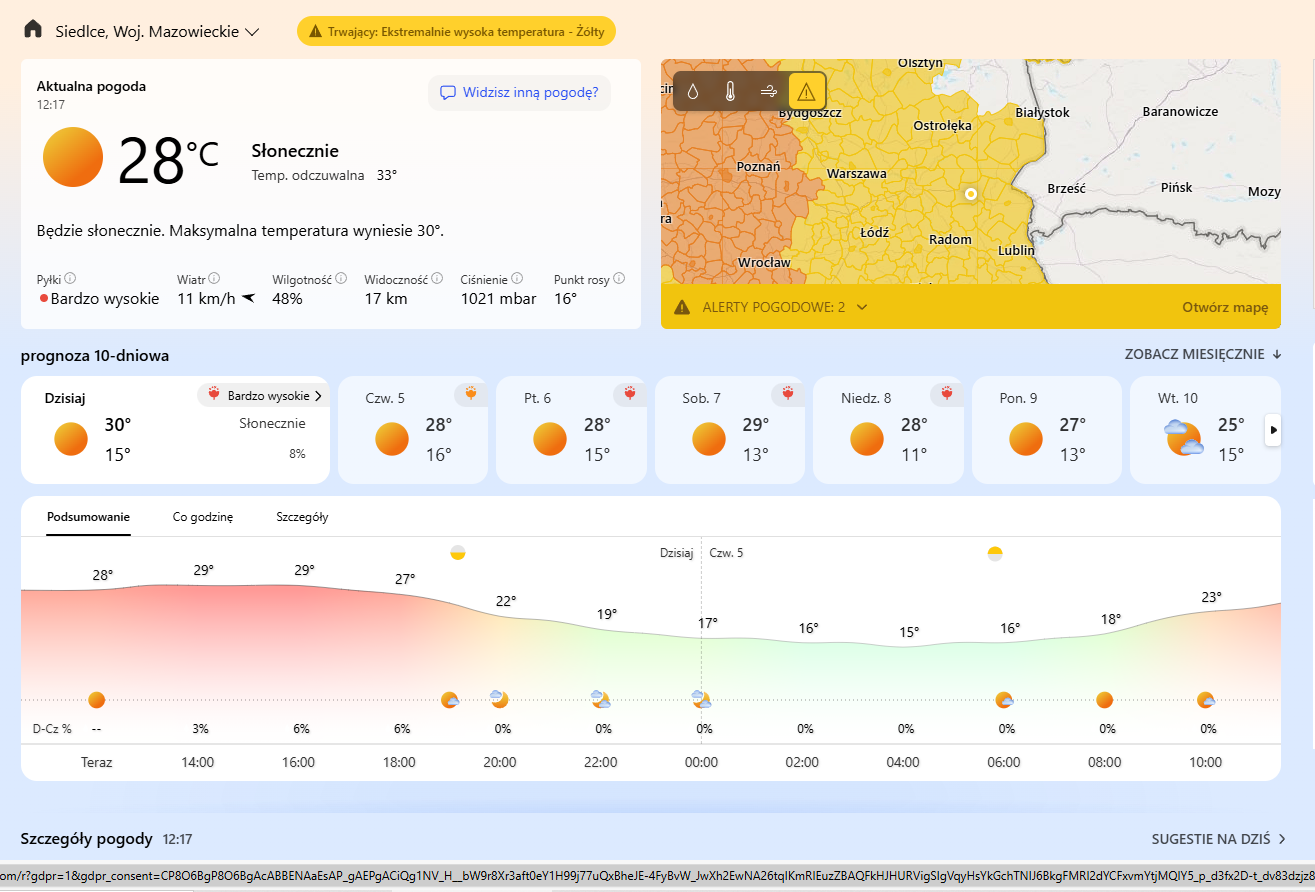Switch map to the temperature thermometer layer
The height and width of the screenshot is (892, 1315).
[731, 92]
